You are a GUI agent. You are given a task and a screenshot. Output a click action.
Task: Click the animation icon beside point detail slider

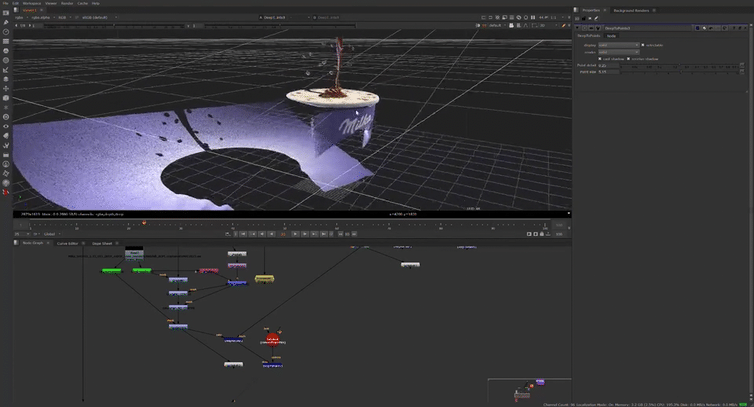pyautogui.click(x=742, y=66)
